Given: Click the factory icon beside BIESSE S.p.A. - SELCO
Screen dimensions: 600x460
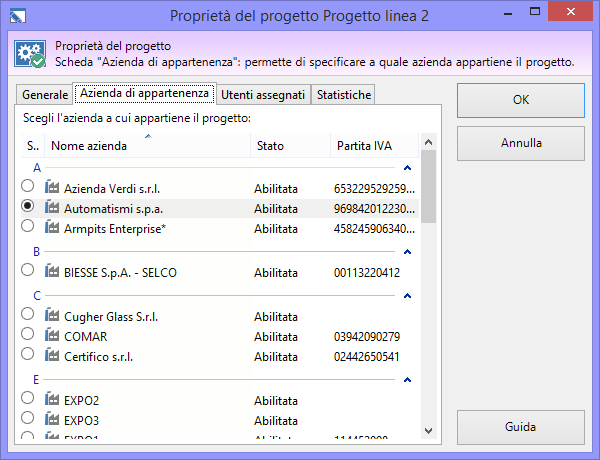Looking at the screenshot, I should 52,271.
